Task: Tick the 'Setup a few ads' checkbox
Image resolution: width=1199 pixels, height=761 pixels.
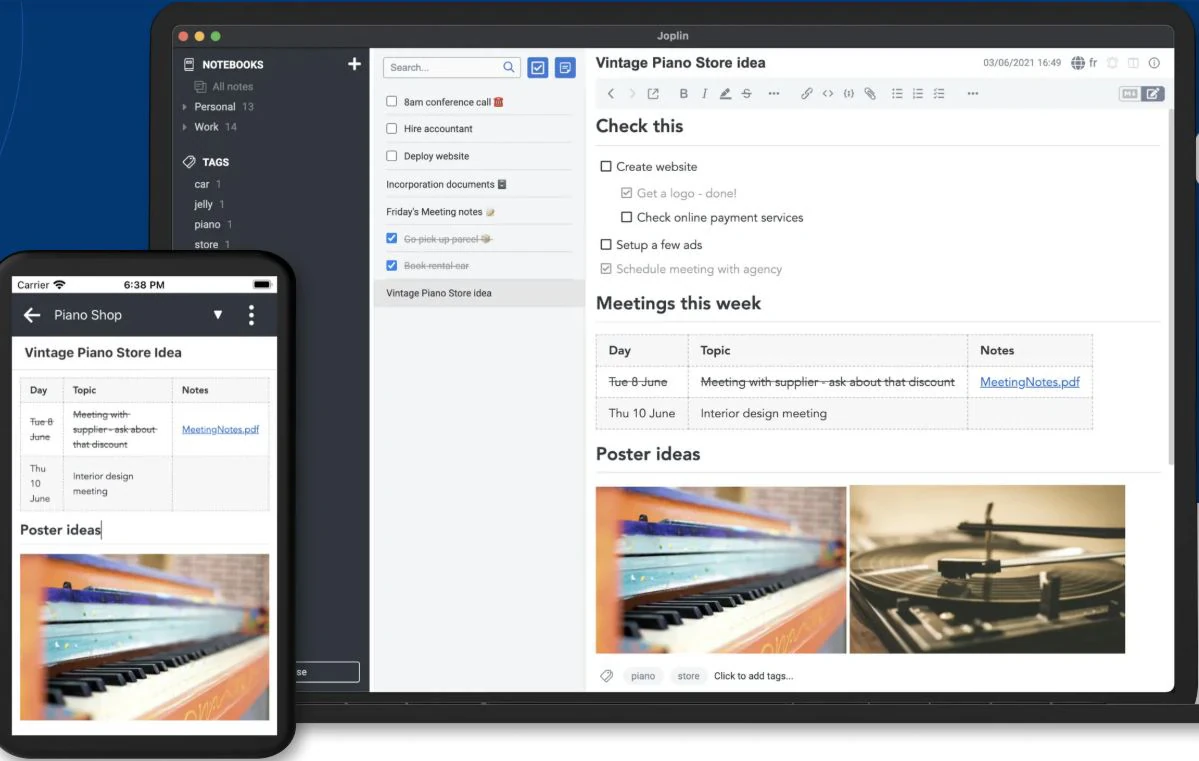Action: (606, 245)
